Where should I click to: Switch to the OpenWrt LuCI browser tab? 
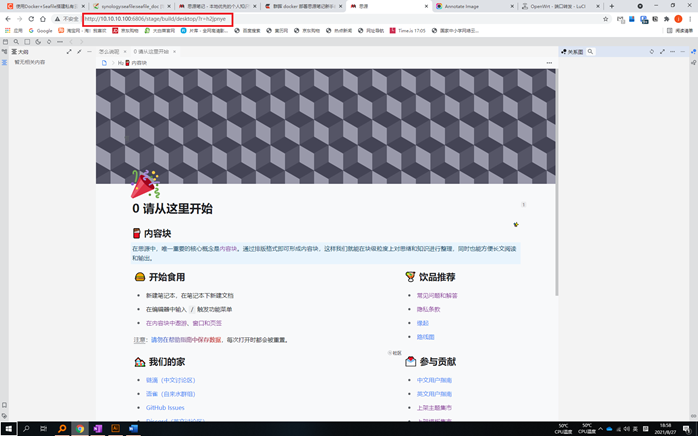click(x=560, y=6)
